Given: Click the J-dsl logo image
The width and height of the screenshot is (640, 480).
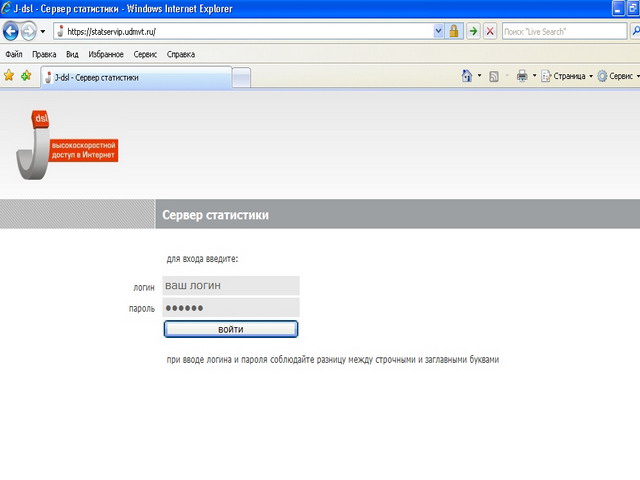Looking at the screenshot, I should (67, 145).
